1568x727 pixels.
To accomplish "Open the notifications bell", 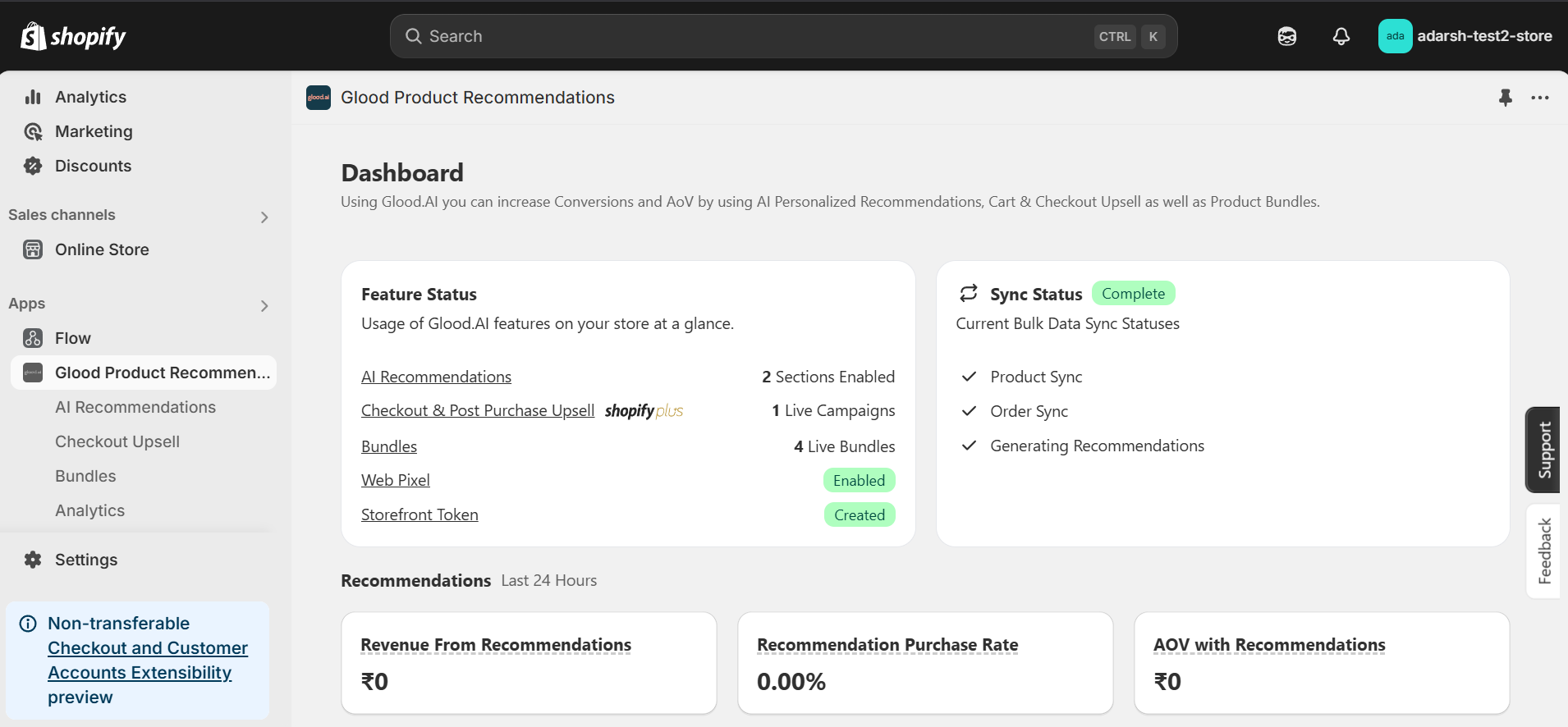I will point(1341,36).
